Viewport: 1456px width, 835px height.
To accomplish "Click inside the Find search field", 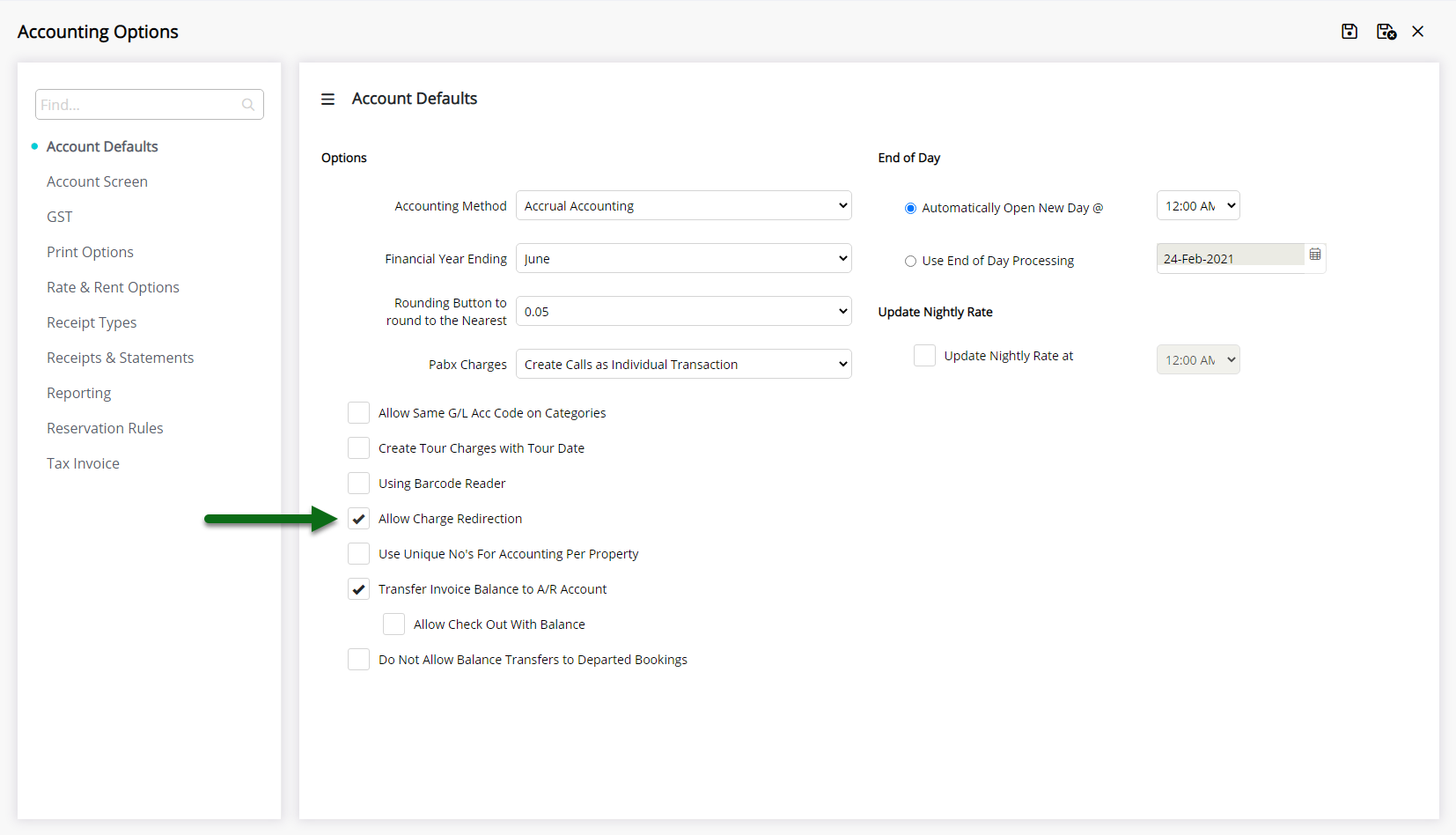I will click(136, 105).
